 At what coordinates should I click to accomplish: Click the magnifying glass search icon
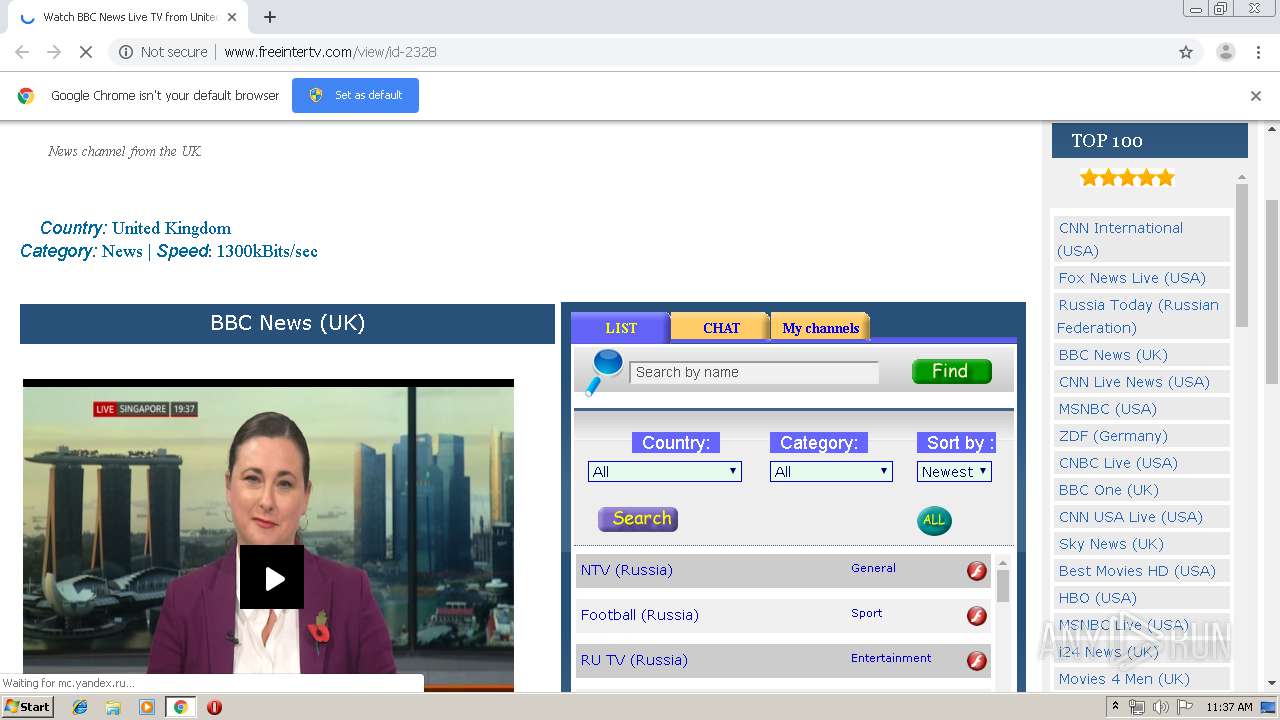(604, 372)
